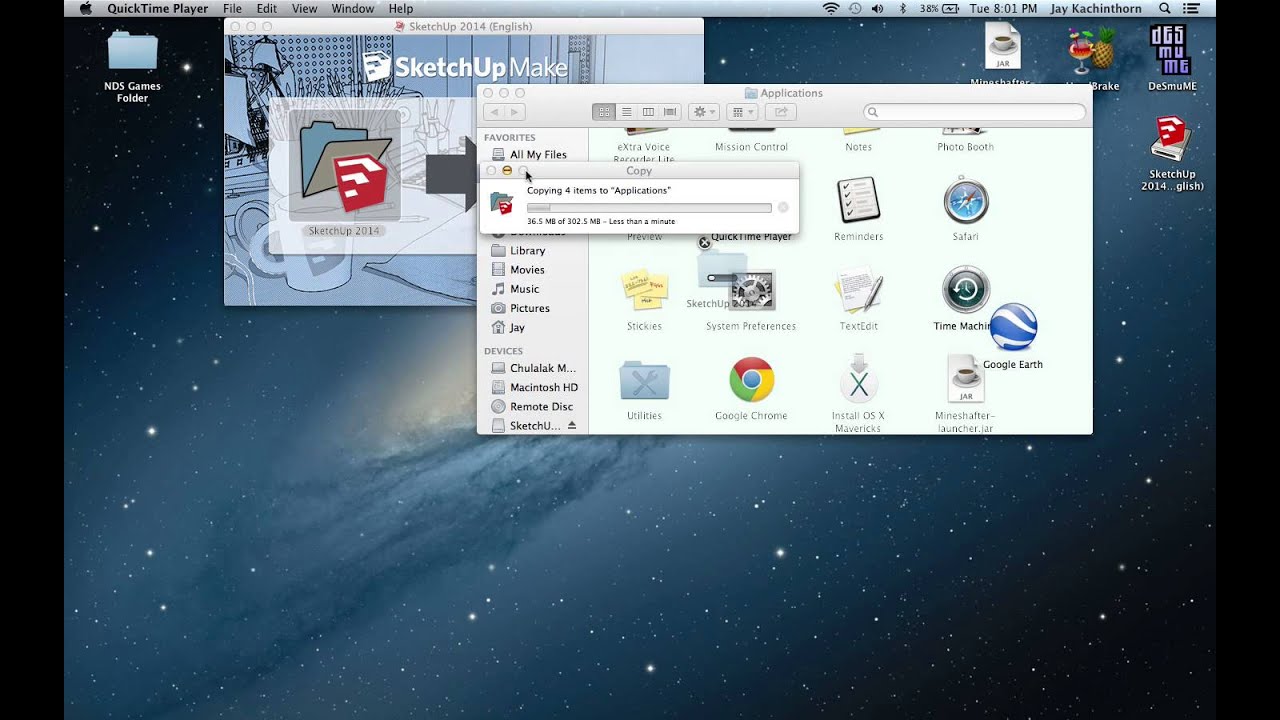
Task: Click the Notes app label
Action: [858, 147]
